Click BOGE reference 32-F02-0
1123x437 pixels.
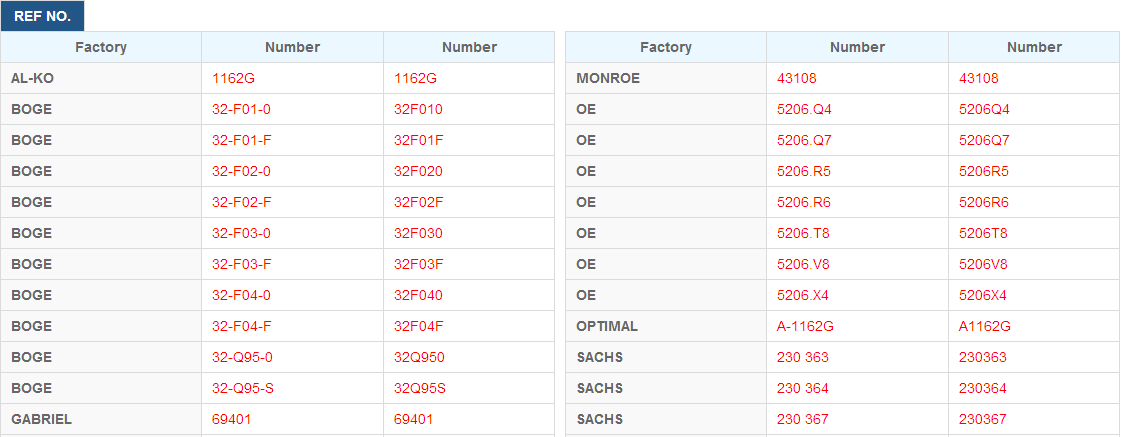(x=241, y=171)
